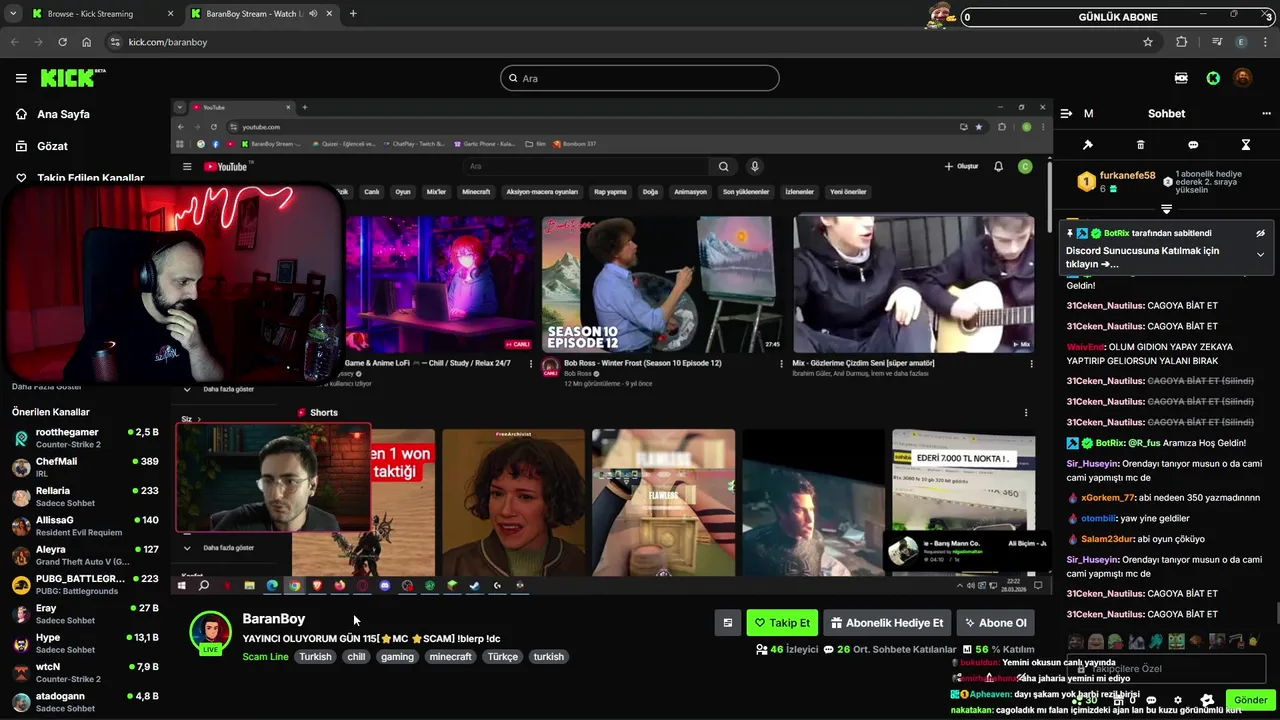Click the Bob Ross video thumbnail in stream
The width and height of the screenshot is (1280, 720).
coord(663,284)
